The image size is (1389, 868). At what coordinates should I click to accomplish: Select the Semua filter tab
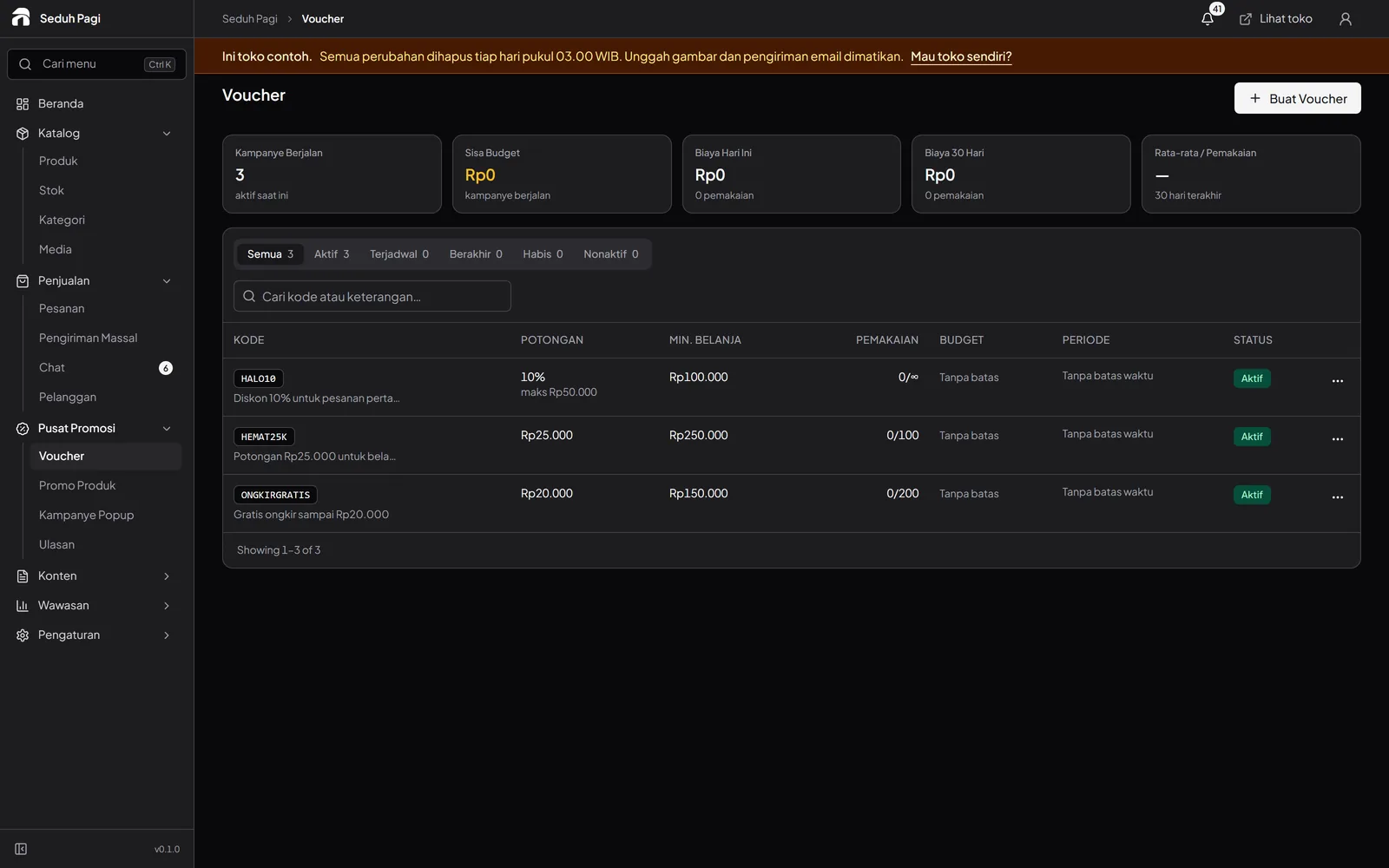[270, 254]
